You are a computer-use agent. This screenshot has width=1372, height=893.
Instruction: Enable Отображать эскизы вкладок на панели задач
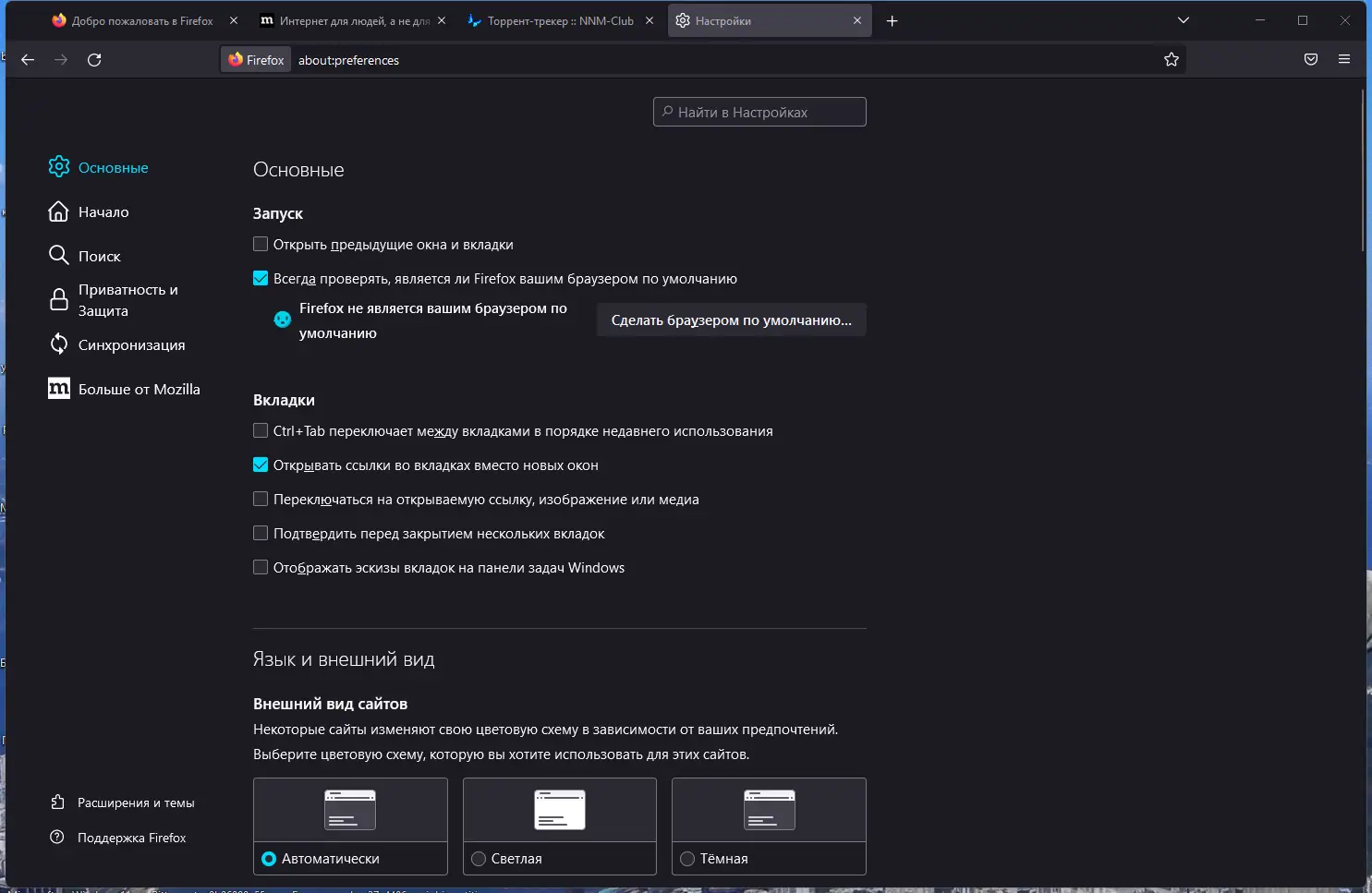tap(261, 568)
